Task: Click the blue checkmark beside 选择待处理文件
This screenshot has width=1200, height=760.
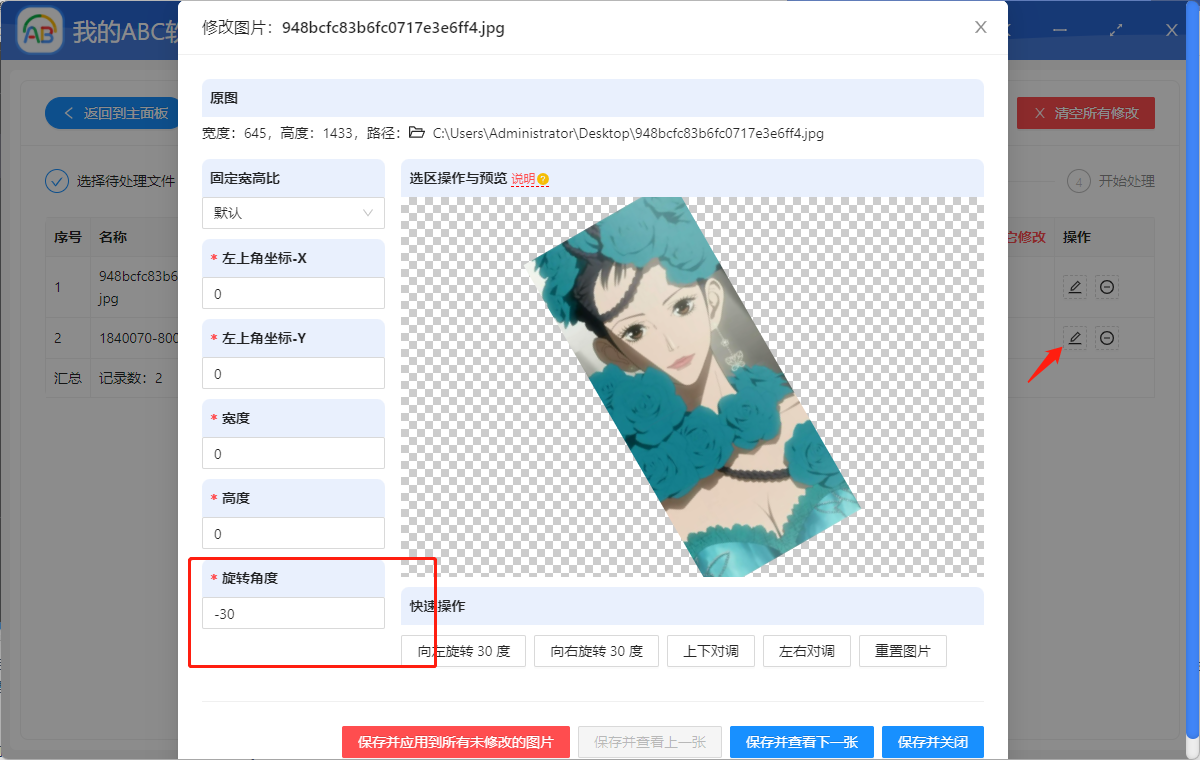Action: point(56,181)
